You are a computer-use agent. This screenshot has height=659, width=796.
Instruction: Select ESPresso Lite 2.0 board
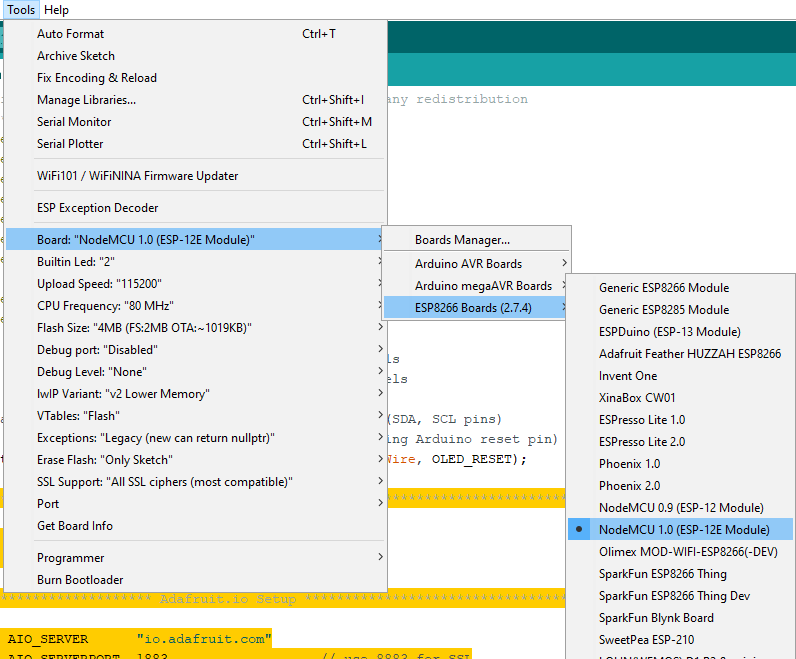pos(680,442)
